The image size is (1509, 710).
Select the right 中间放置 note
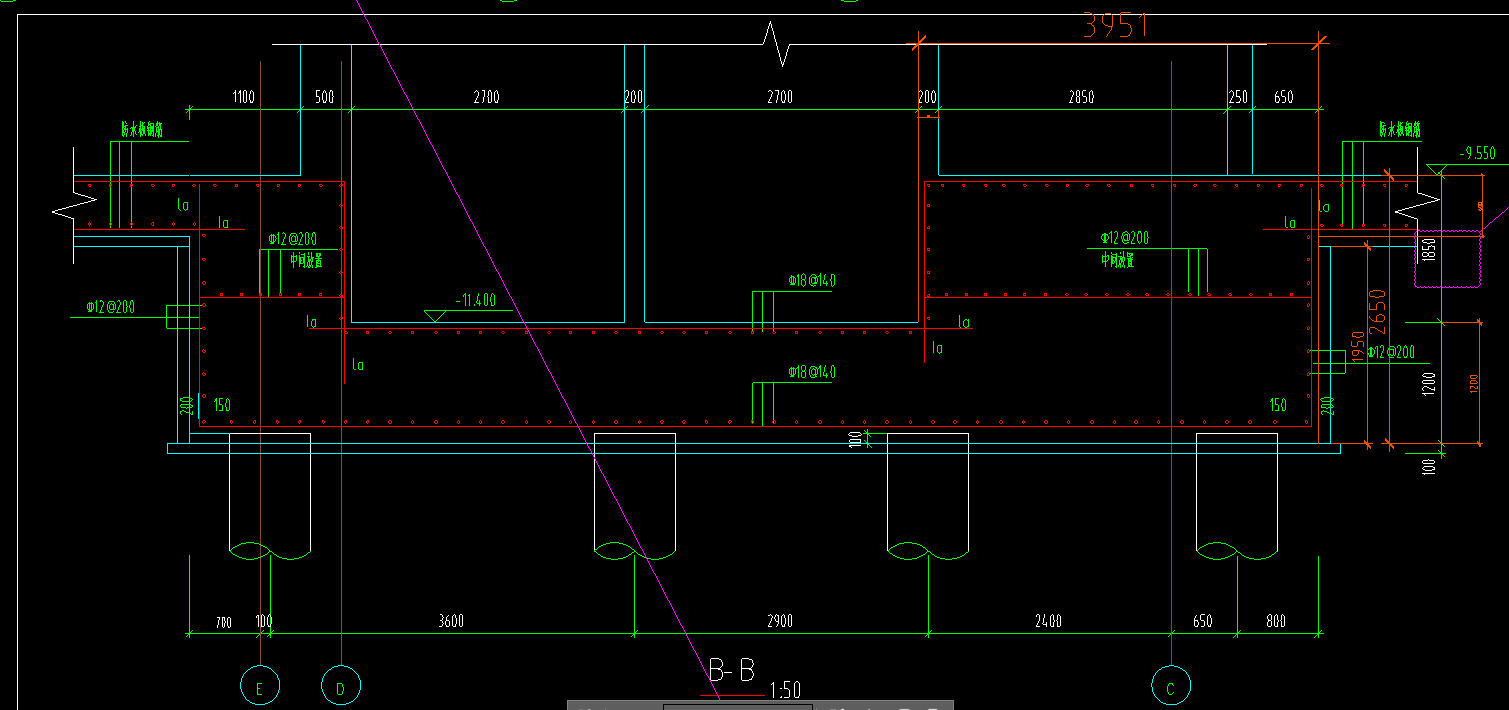(1117, 261)
